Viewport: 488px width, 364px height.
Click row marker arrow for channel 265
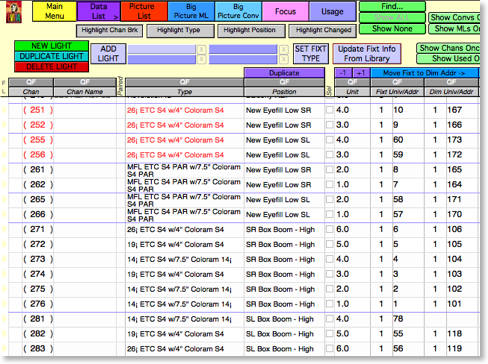(4, 199)
